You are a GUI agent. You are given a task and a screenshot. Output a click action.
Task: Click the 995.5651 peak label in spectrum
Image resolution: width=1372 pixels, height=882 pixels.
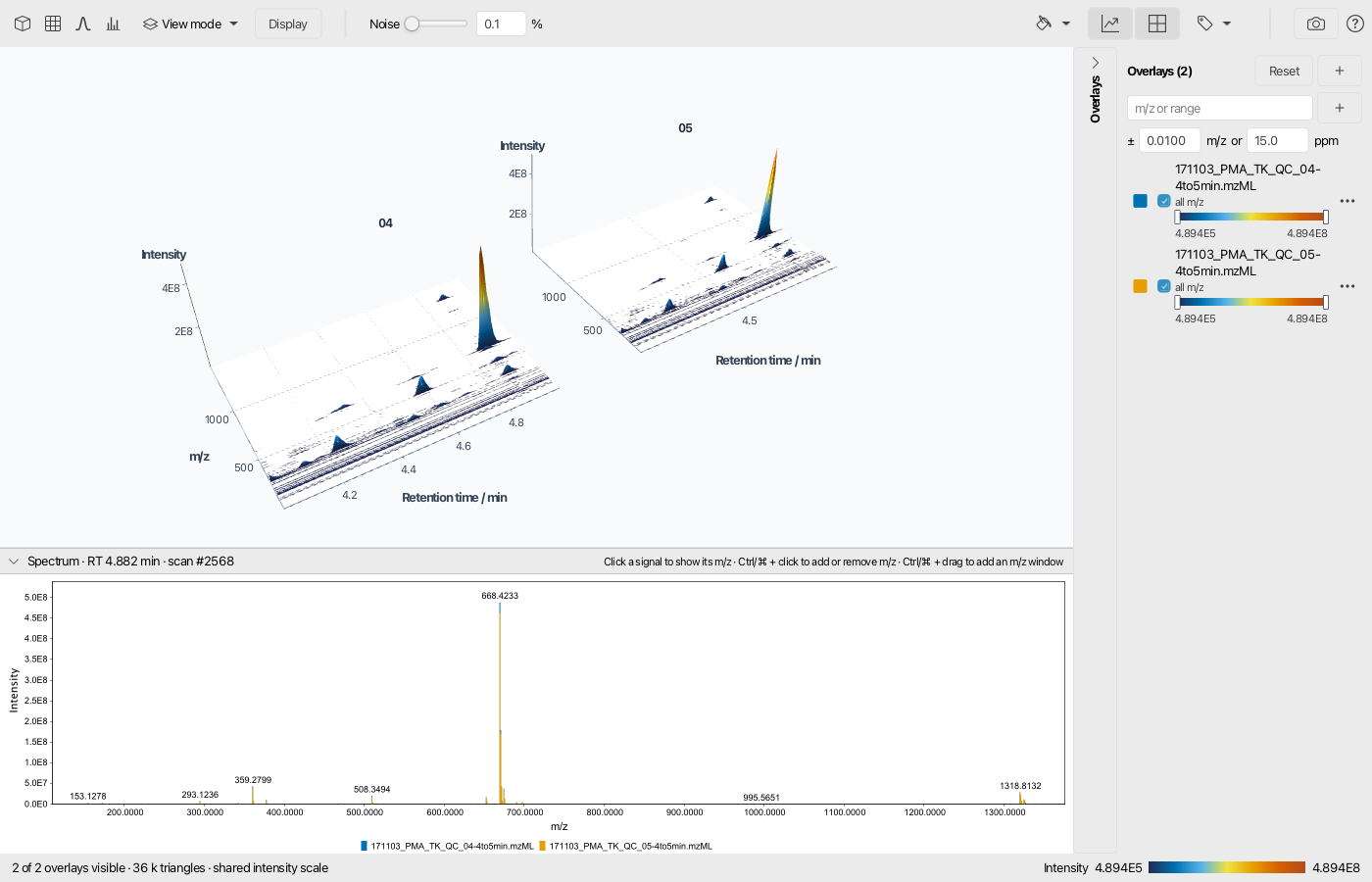click(761, 798)
